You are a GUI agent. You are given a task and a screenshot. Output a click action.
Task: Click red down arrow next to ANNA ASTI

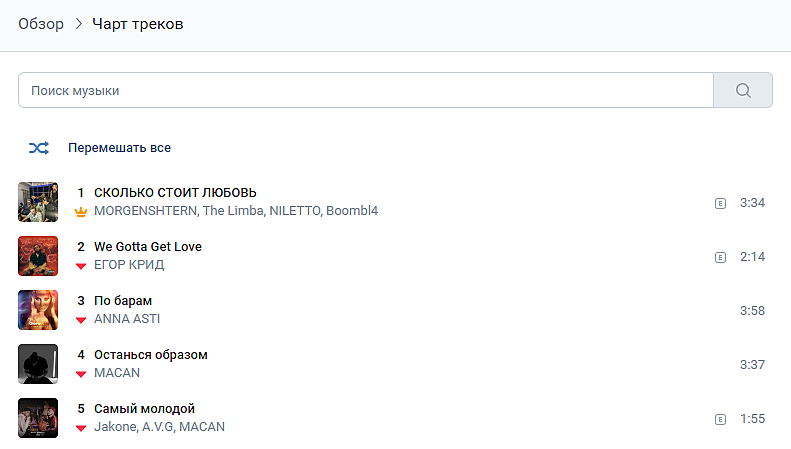(81, 320)
